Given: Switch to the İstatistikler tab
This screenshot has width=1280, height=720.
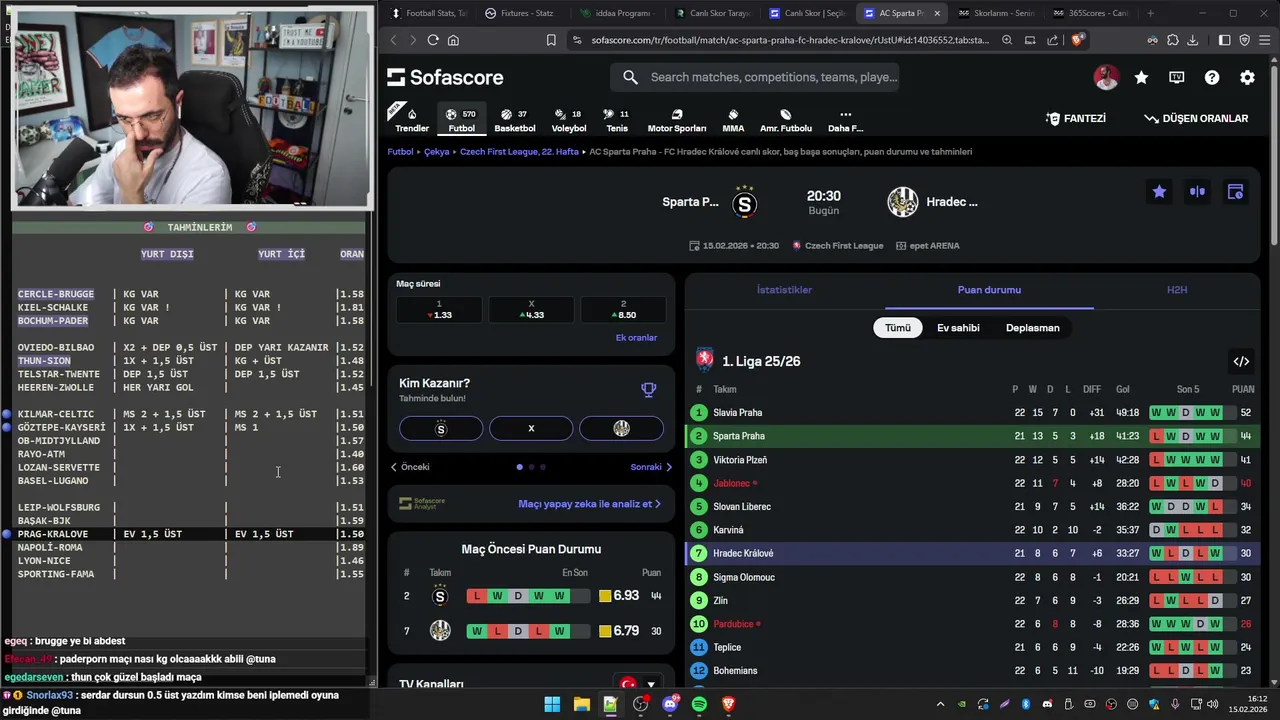Looking at the screenshot, I should (784, 290).
